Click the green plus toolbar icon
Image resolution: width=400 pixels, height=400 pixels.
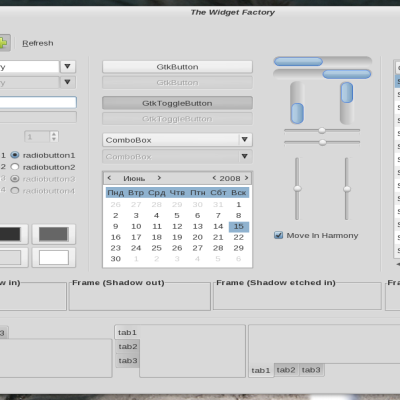(3, 43)
